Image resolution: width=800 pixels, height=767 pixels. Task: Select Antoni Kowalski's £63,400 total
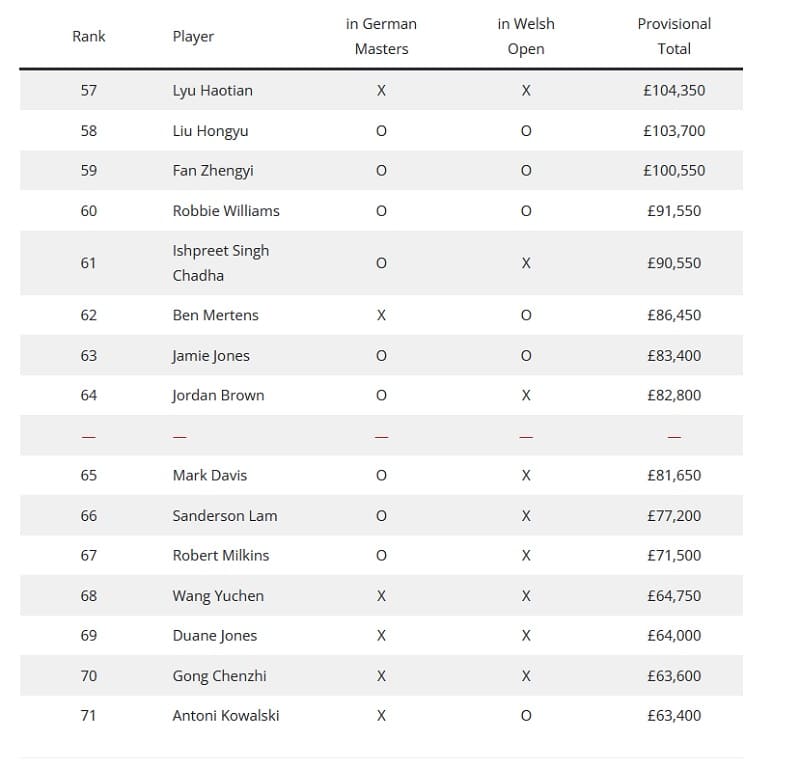click(674, 715)
